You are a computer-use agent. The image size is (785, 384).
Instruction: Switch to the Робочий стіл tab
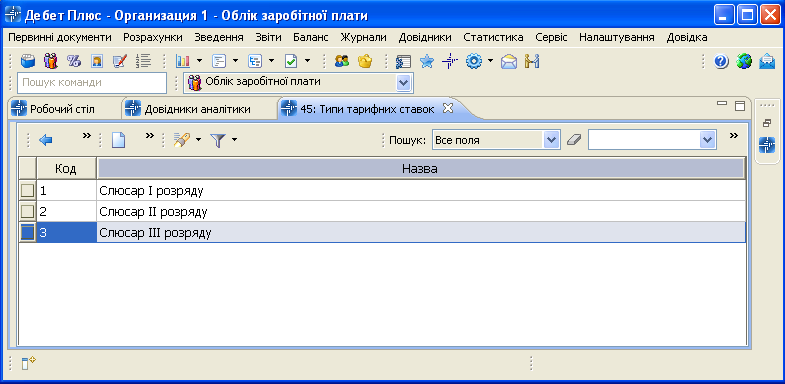click(64, 109)
